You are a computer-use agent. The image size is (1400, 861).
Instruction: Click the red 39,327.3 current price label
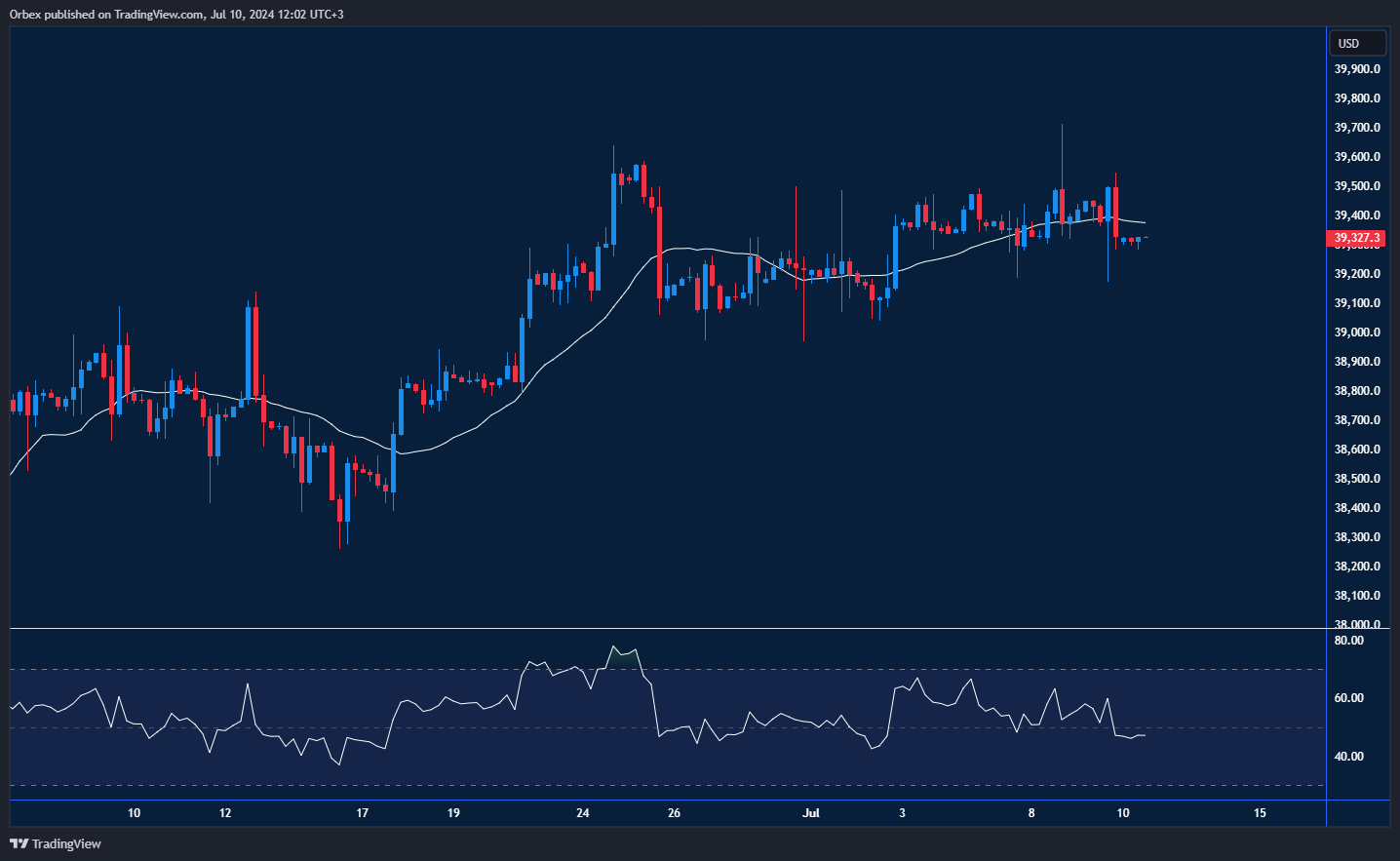(x=1356, y=238)
